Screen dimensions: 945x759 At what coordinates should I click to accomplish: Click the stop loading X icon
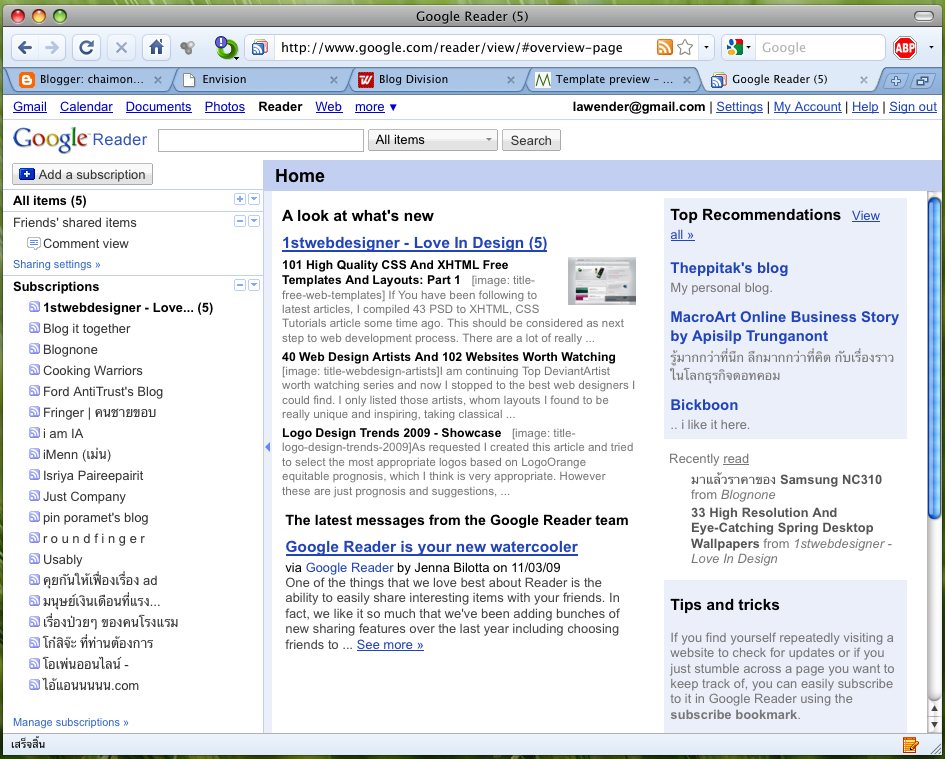click(x=121, y=47)
